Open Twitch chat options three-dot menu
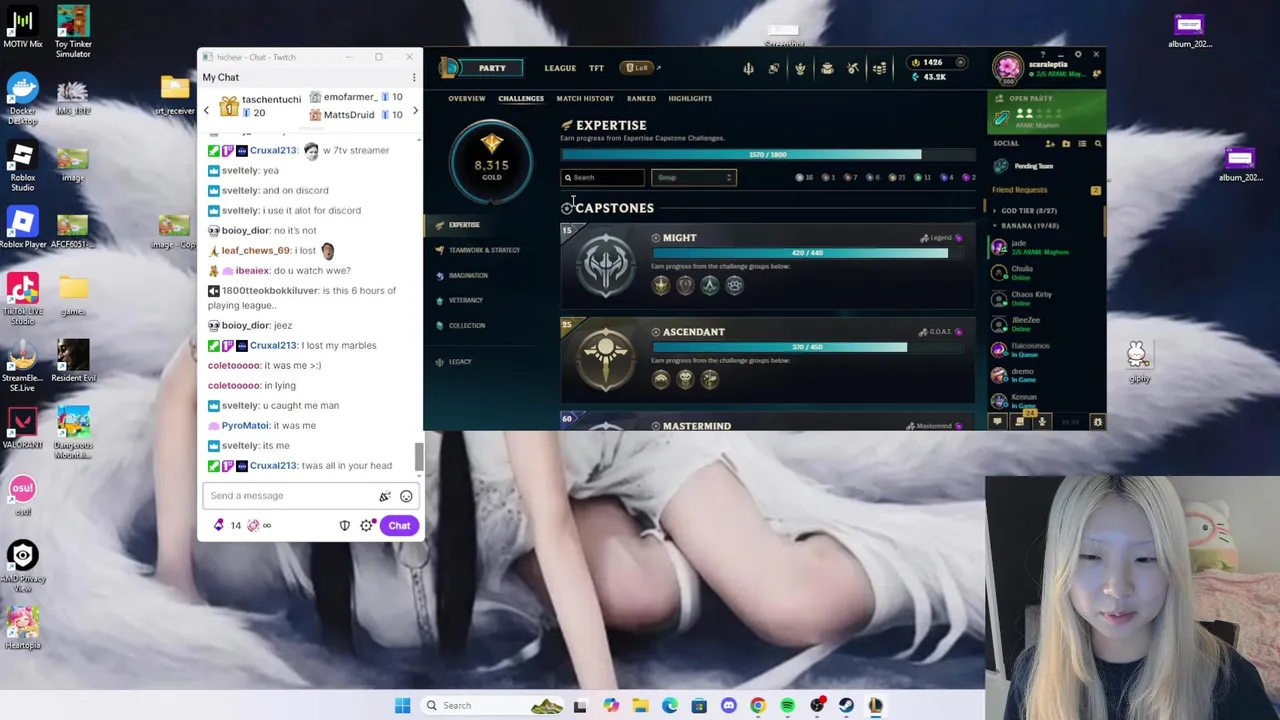 pyautogui.click(x=413, y=77)
